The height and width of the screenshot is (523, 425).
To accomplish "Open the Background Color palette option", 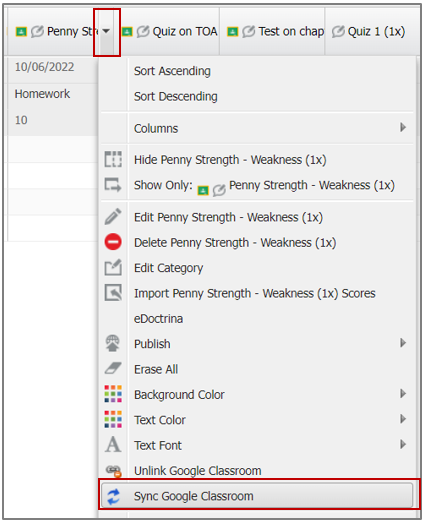I will pos(179,395).
